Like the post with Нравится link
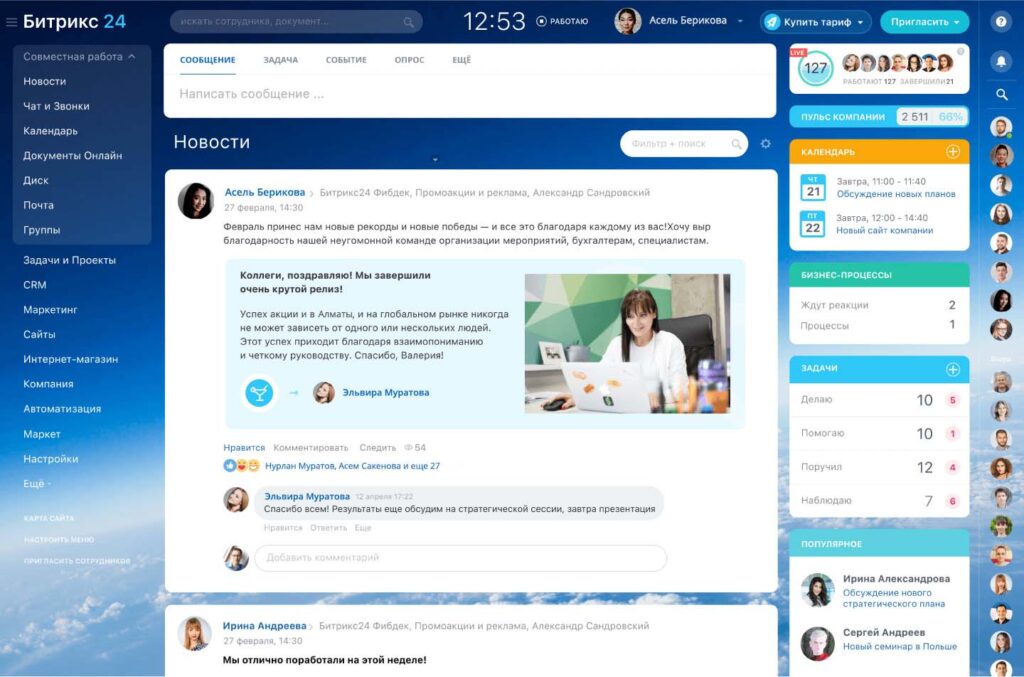Screen dimensions: 1024x677 coord(244,448)
